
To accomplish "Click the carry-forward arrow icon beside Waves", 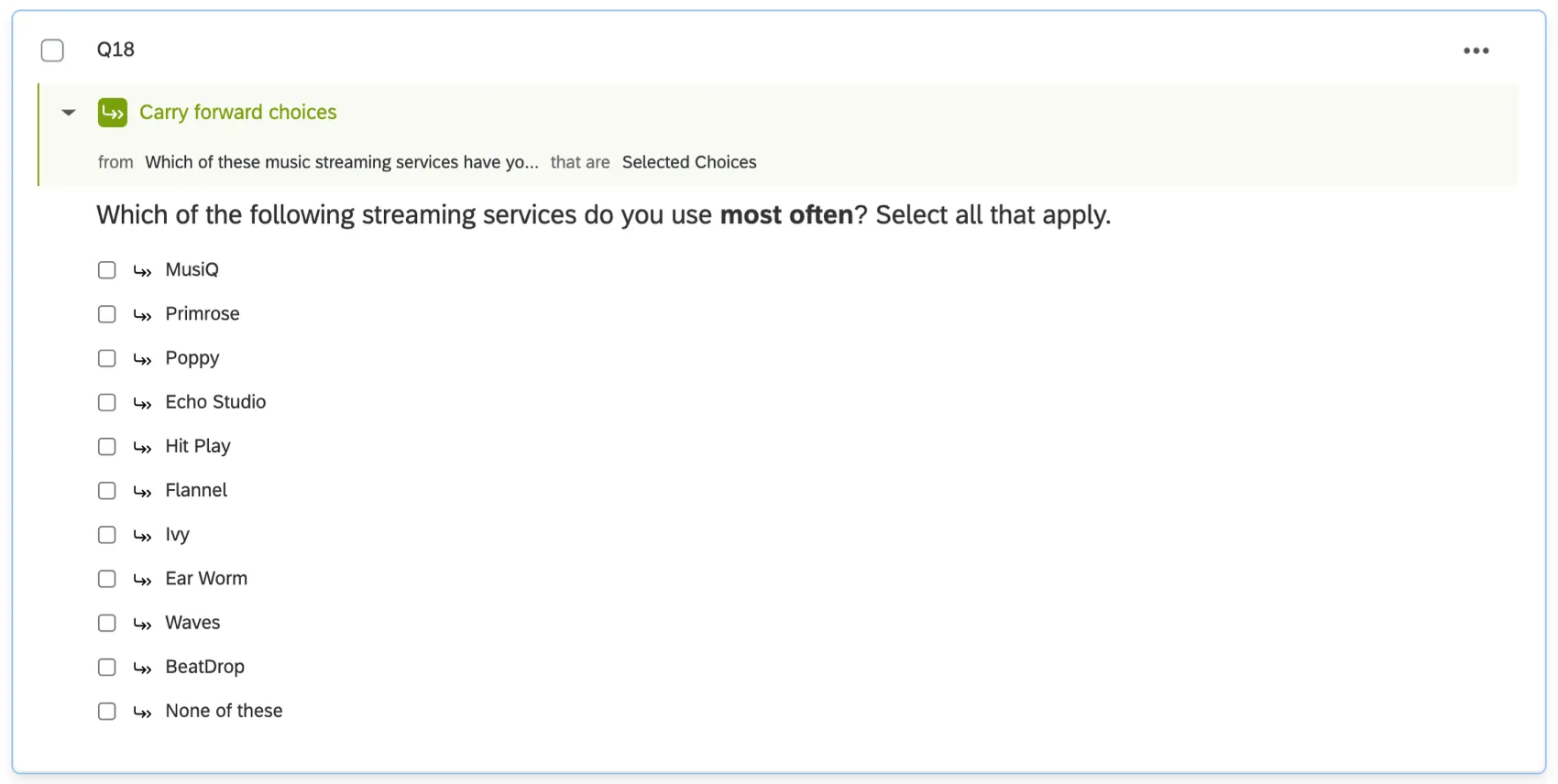I will (142, 623).
